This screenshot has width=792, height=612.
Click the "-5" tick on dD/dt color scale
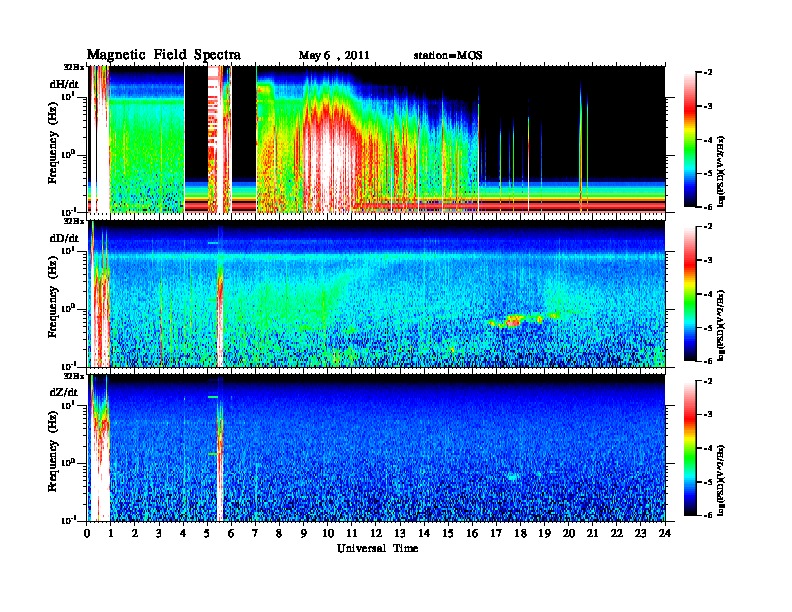(x=708, y=328)
